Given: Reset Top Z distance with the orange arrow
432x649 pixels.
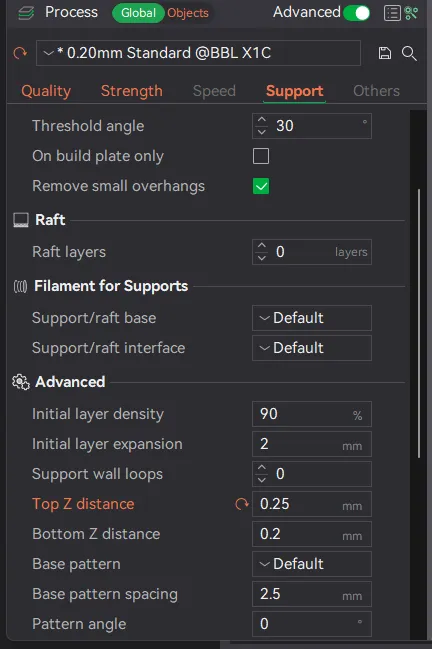Looking at the screenshot, I should click(242, 504).
